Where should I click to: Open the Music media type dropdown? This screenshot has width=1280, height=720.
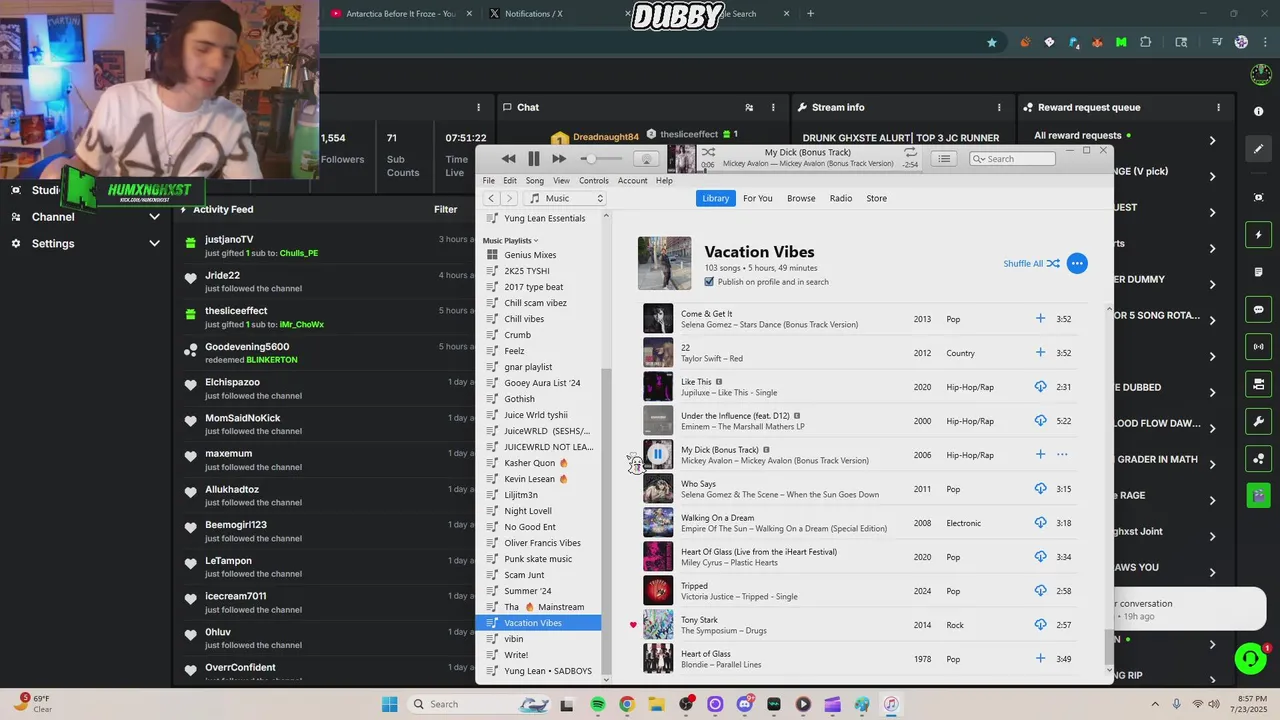pos(567,198)
